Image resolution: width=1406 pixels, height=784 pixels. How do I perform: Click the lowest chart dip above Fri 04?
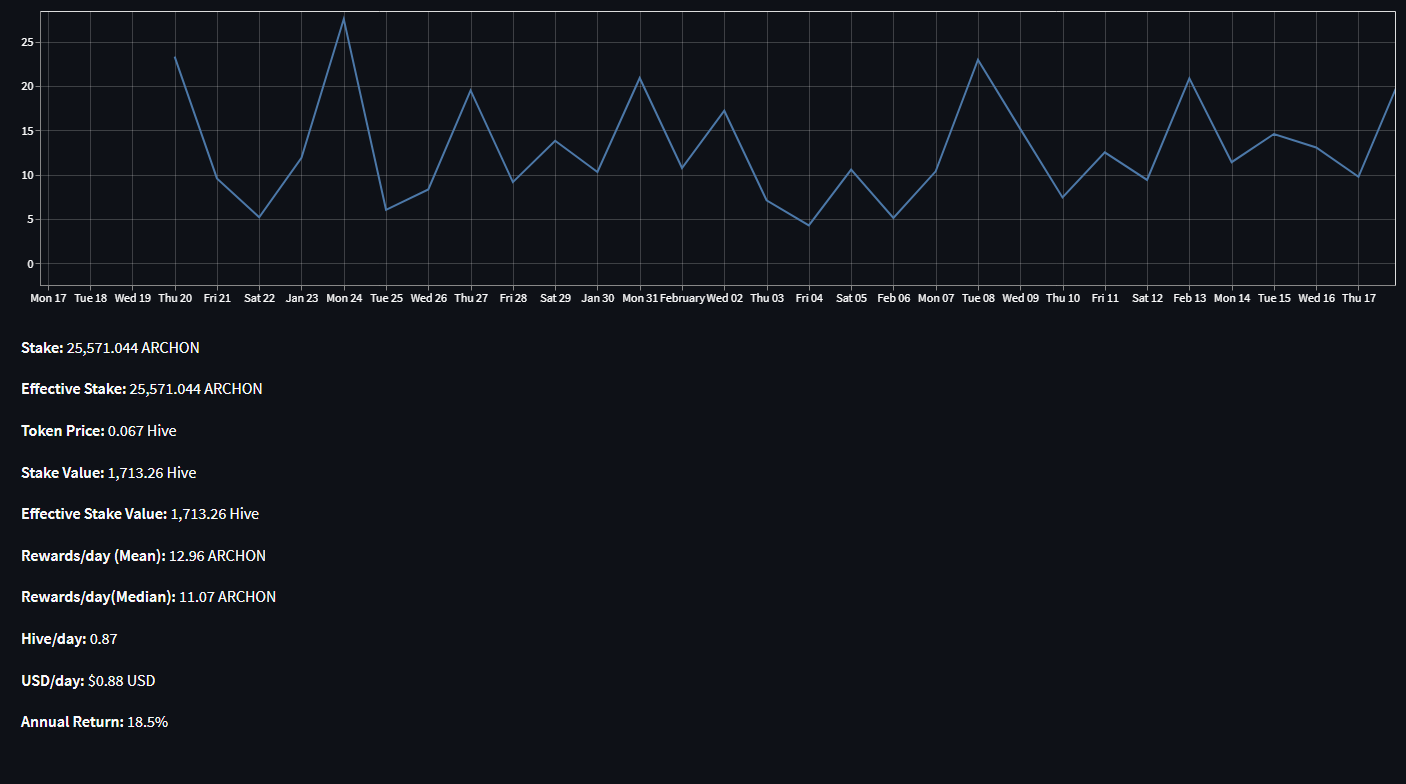tap(809, 225)
